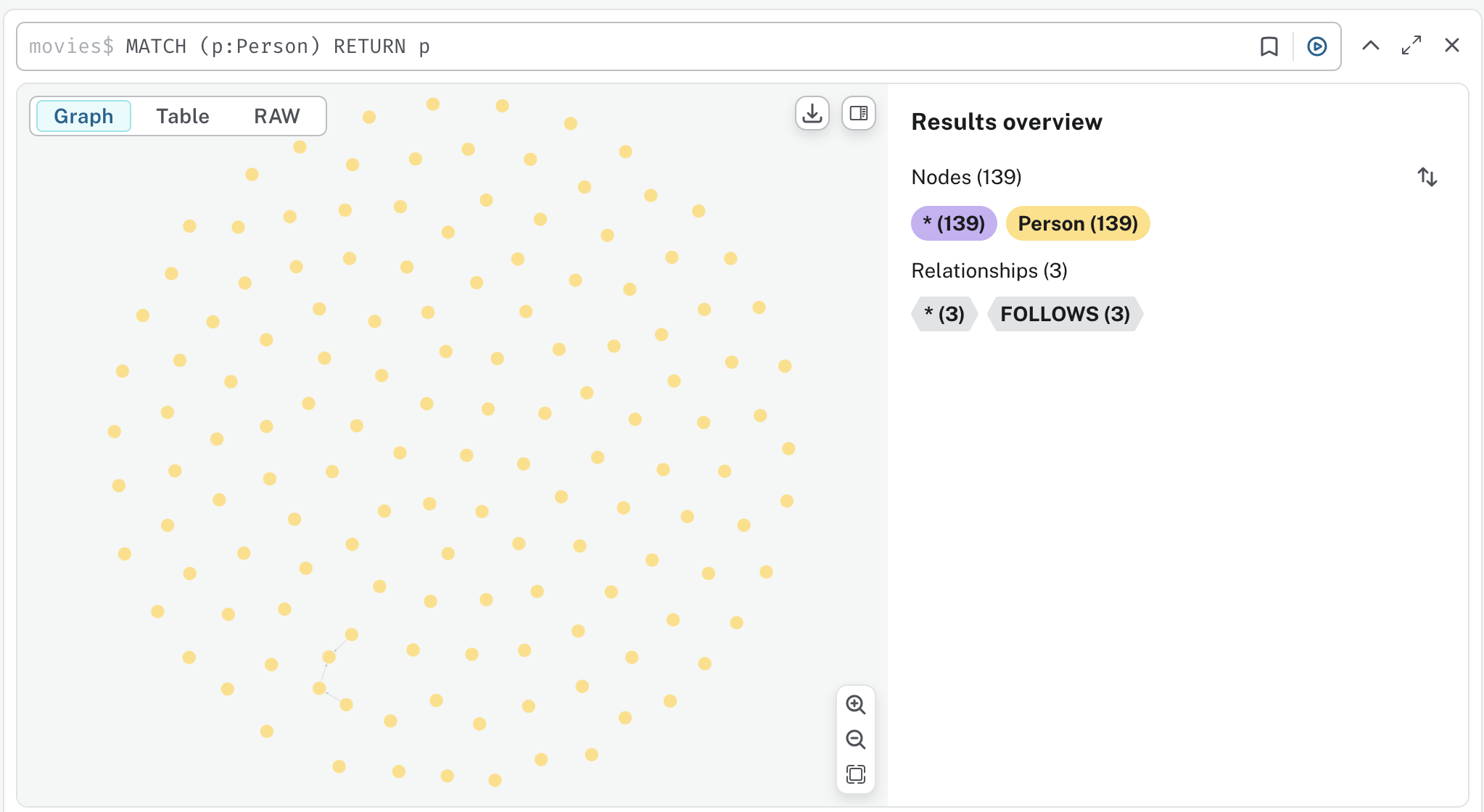Zoom out of the graph

coord(855,739)
